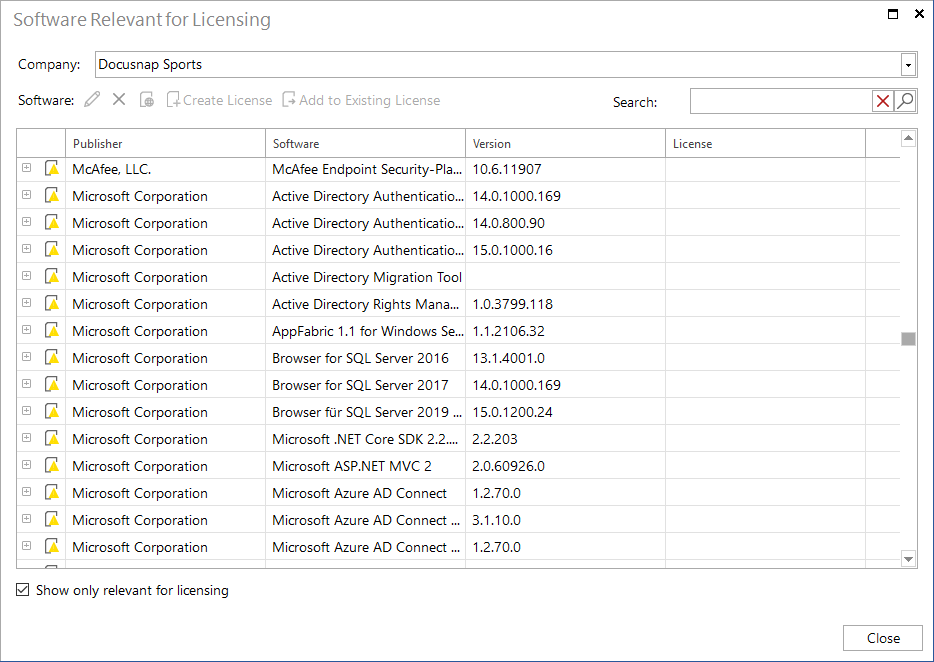
Task: Click the Close button
Action: [883, 638]
